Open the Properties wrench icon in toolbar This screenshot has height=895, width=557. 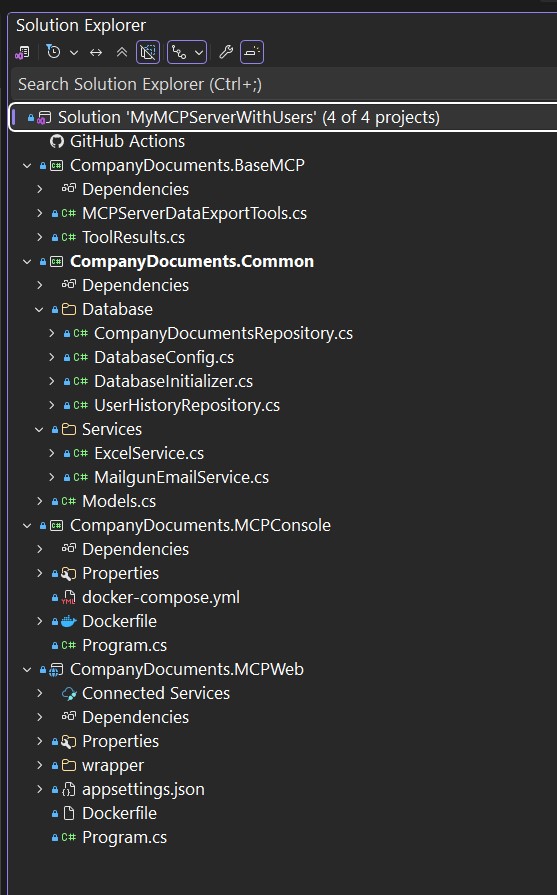pos(226,53)
